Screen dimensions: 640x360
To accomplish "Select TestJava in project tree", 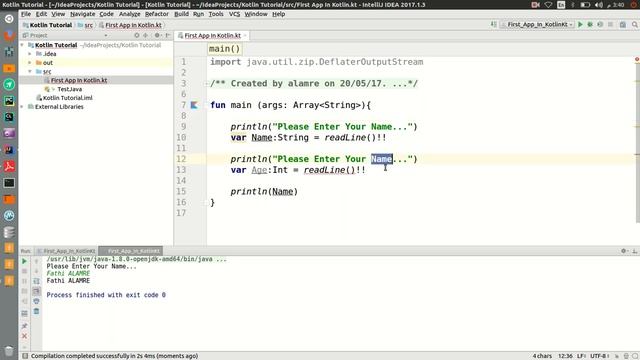I will coord(69,89).
